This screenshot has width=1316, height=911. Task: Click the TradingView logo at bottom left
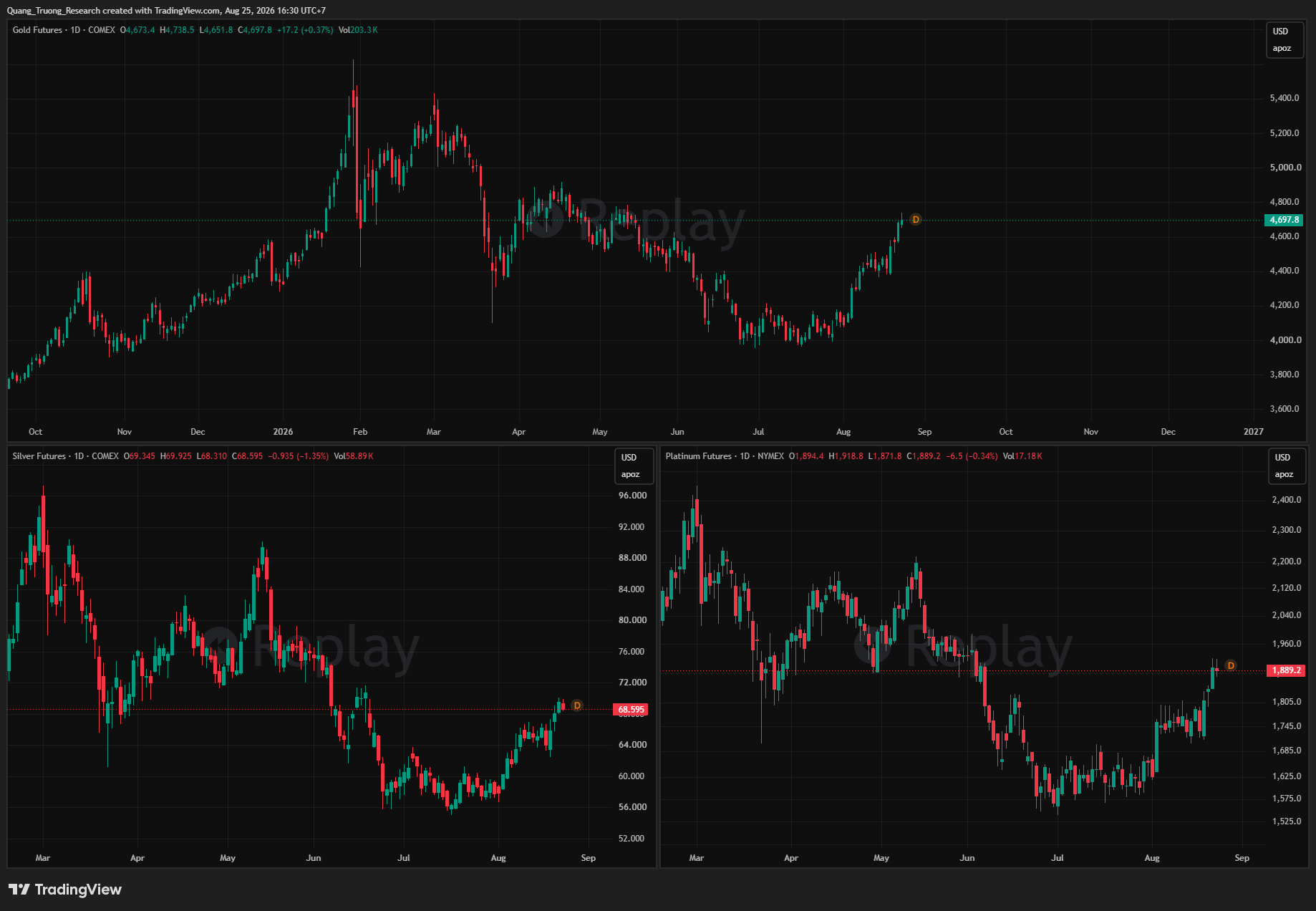point(65,889)
